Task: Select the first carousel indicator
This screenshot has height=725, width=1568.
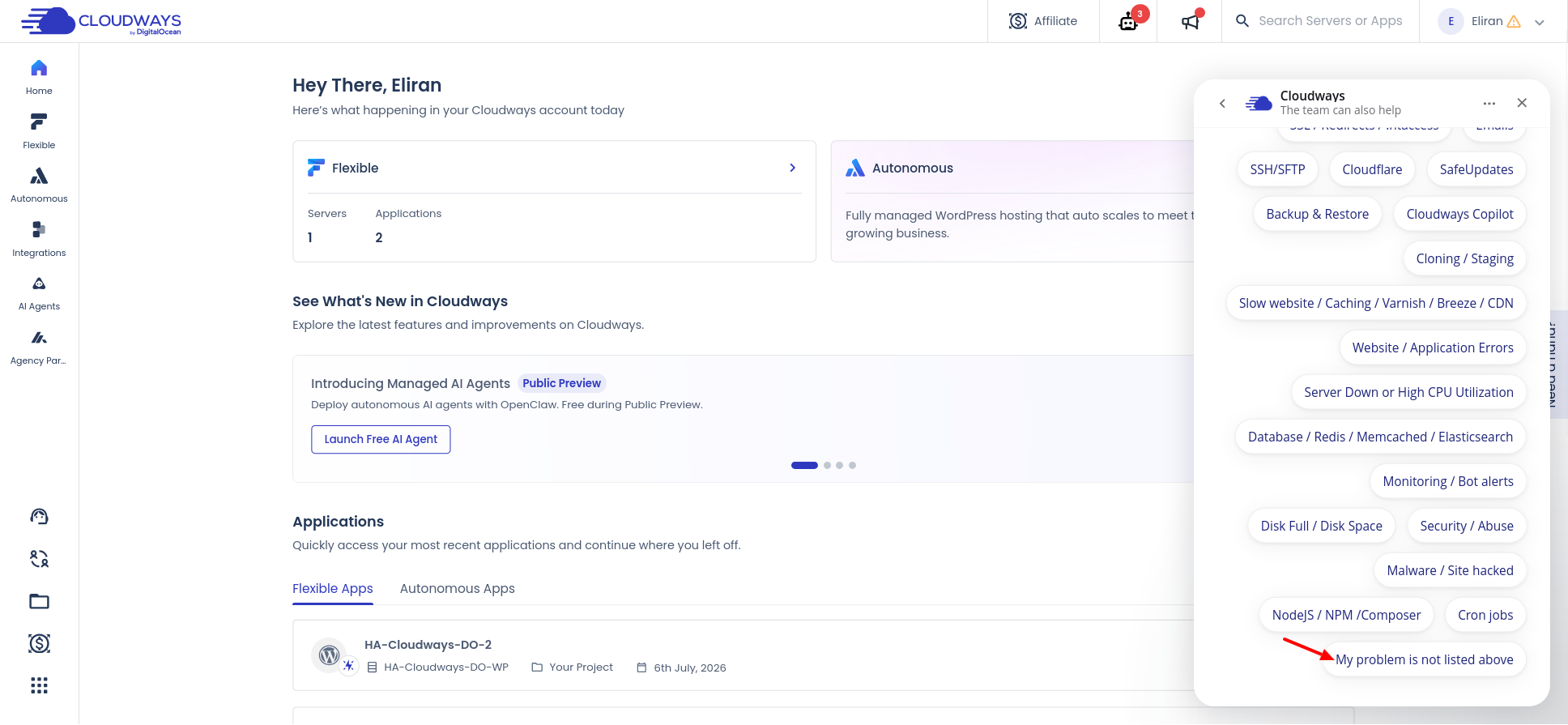Action: click(804, 465)
